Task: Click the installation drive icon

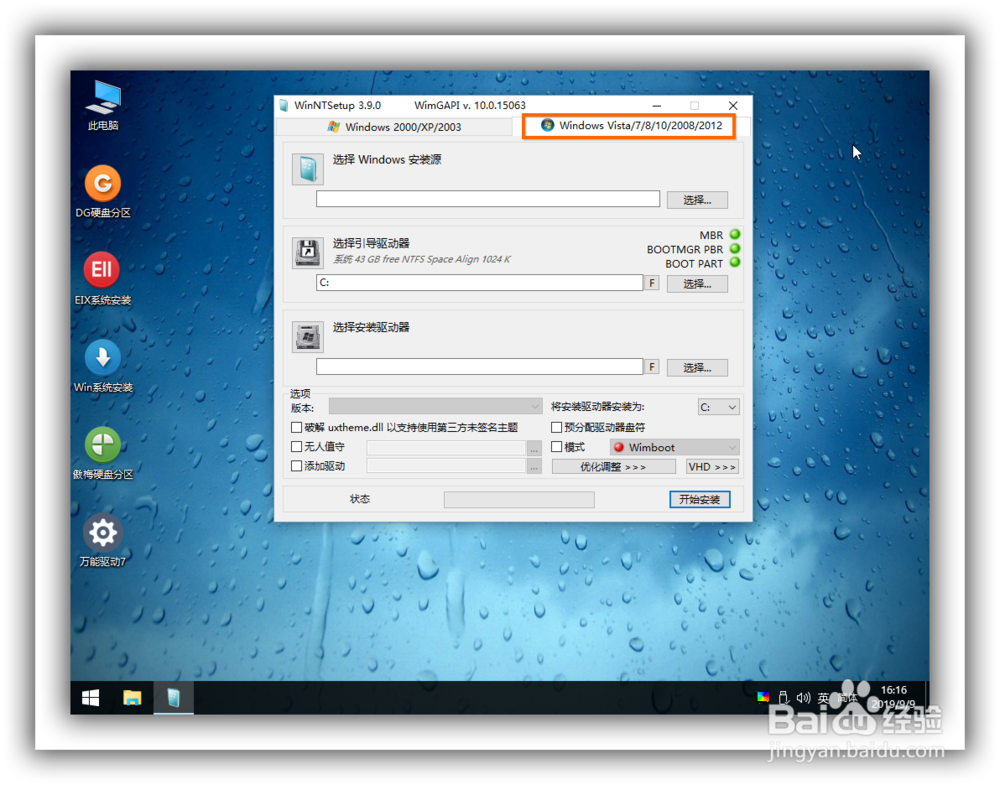Action: [307, 337]
